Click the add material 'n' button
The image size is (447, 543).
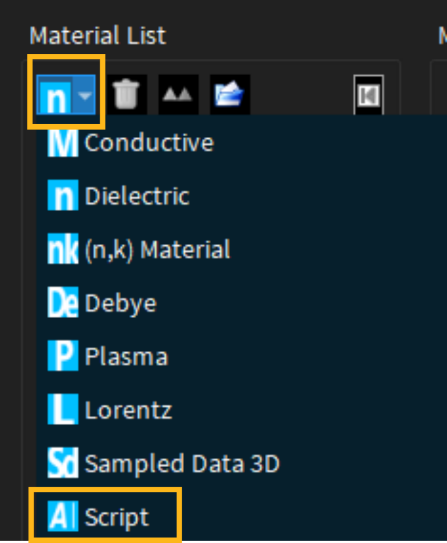55,95
